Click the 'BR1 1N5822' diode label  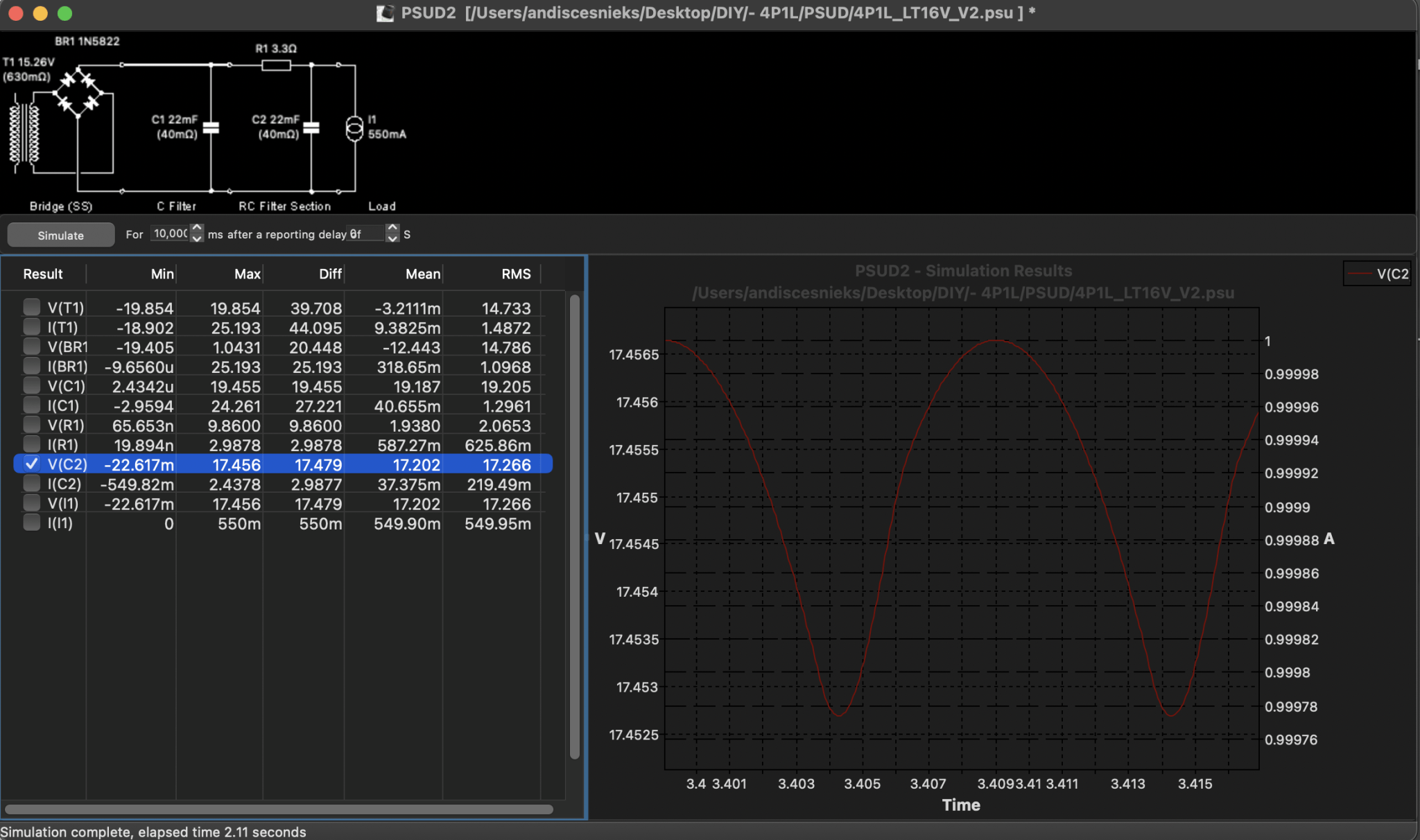pos(87,41)
